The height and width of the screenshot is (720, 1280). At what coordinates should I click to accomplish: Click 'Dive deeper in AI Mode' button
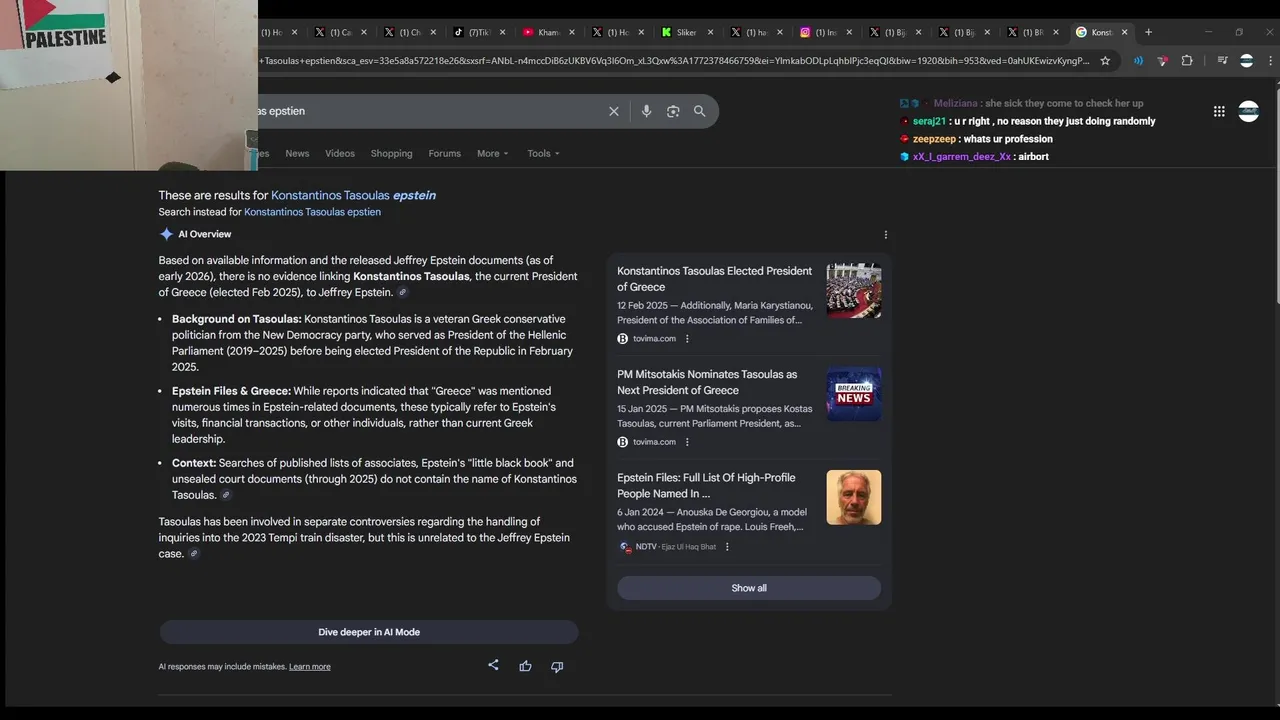pyautogui.click(x=369, y=632)
